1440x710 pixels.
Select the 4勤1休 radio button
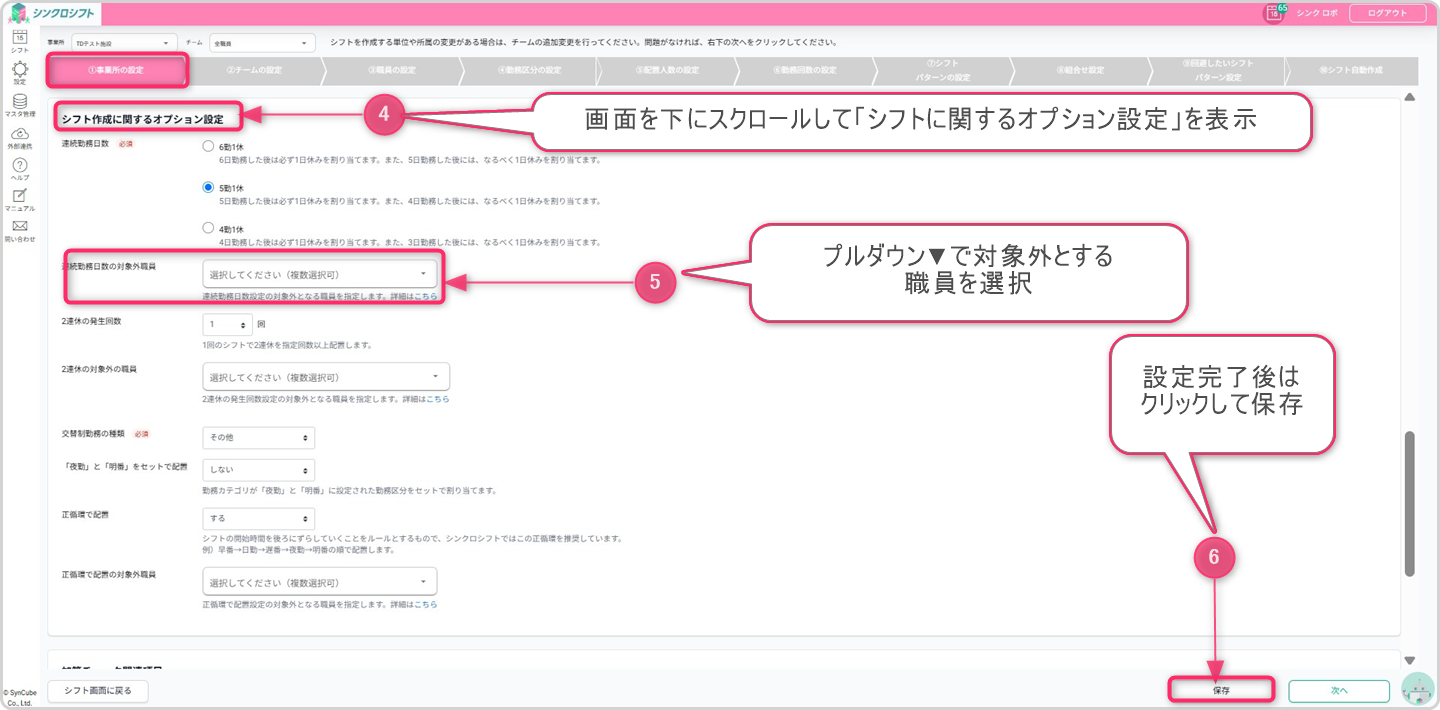tap(208, 227)
